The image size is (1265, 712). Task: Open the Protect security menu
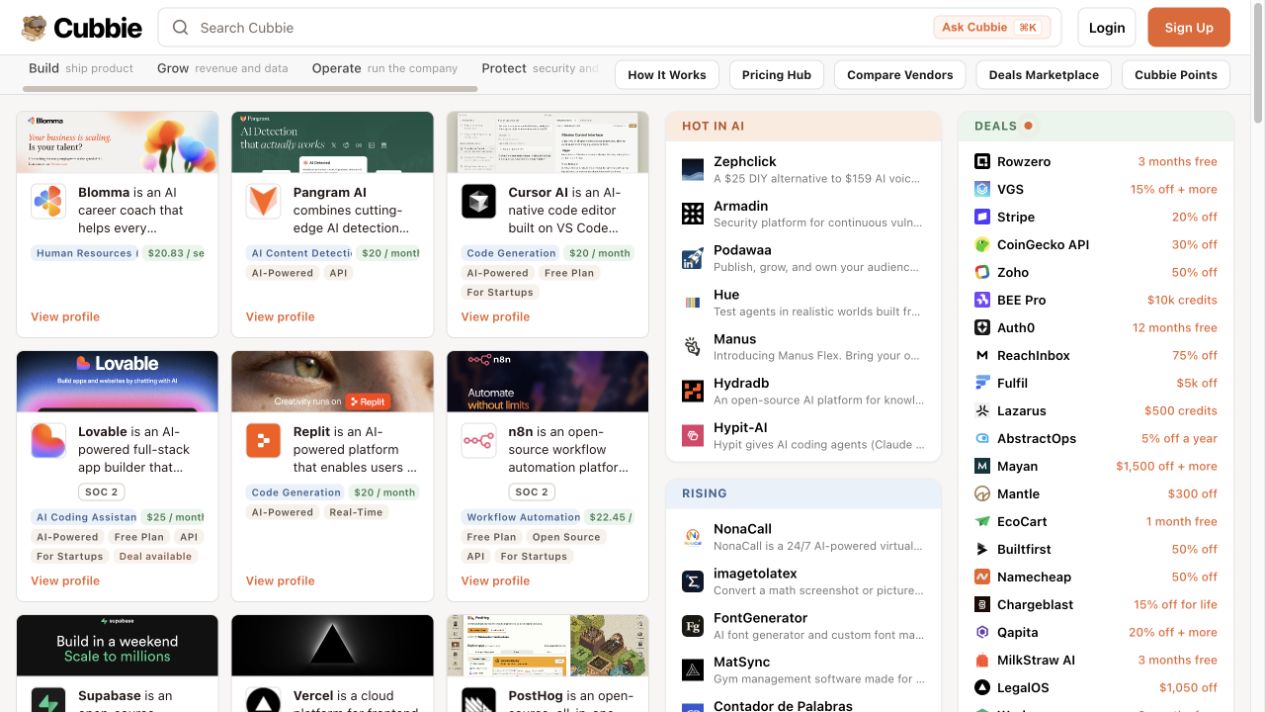[540, 68]
